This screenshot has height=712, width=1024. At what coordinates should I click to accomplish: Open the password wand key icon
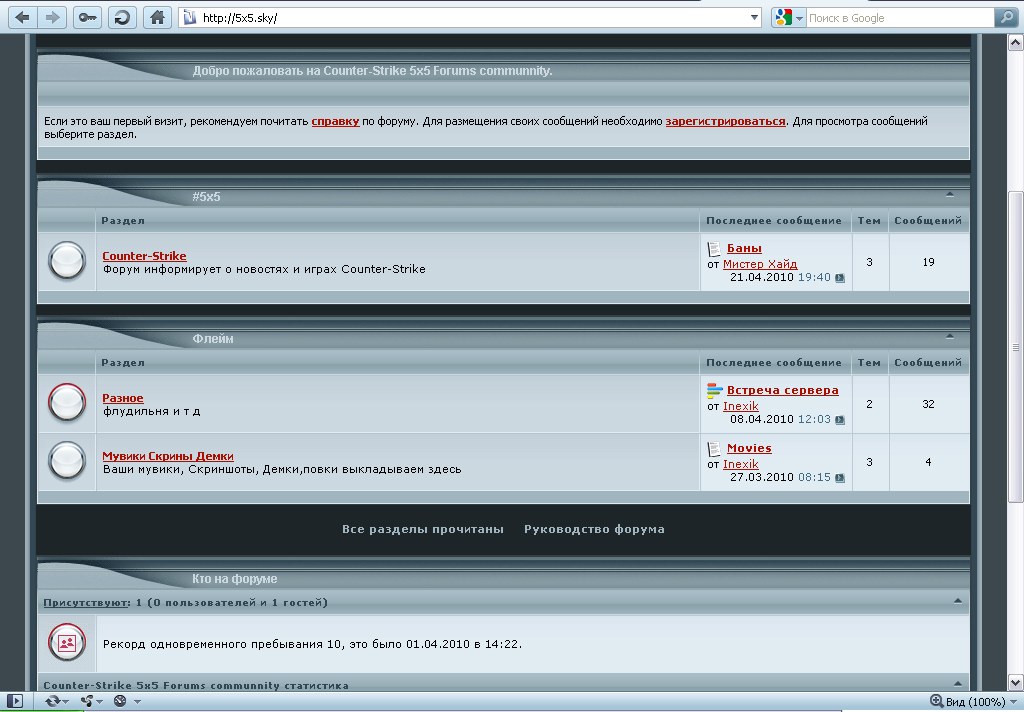(87, 18)
